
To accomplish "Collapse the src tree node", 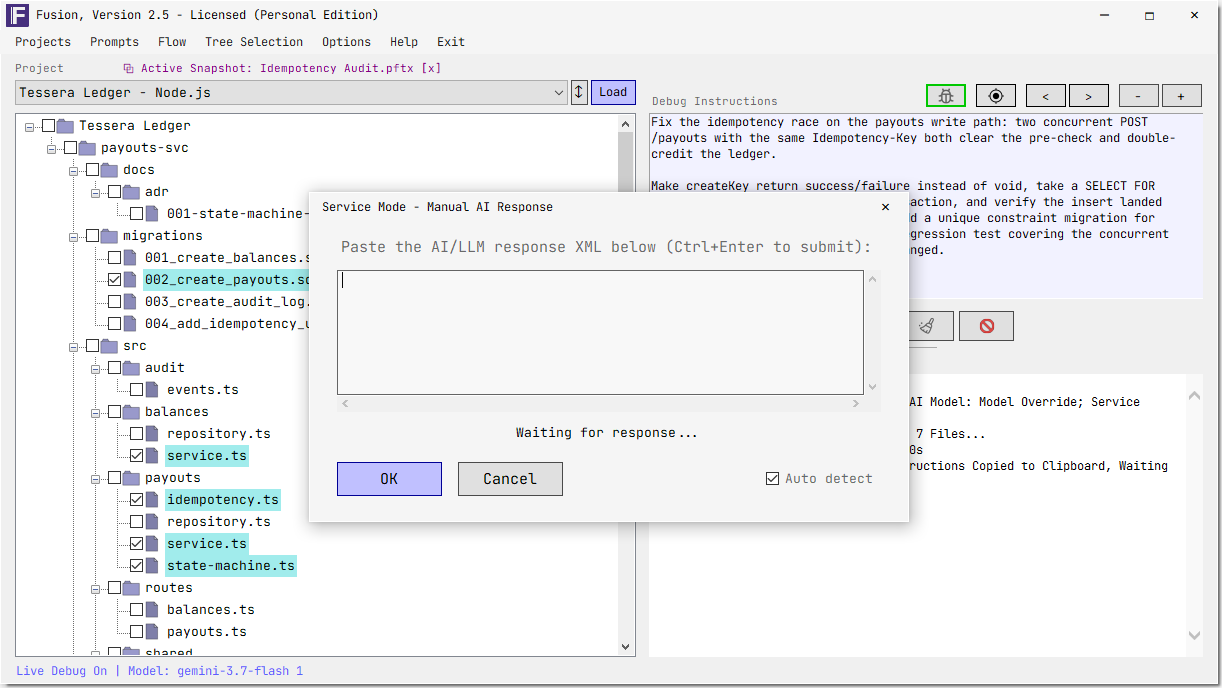I will point(74,346).
